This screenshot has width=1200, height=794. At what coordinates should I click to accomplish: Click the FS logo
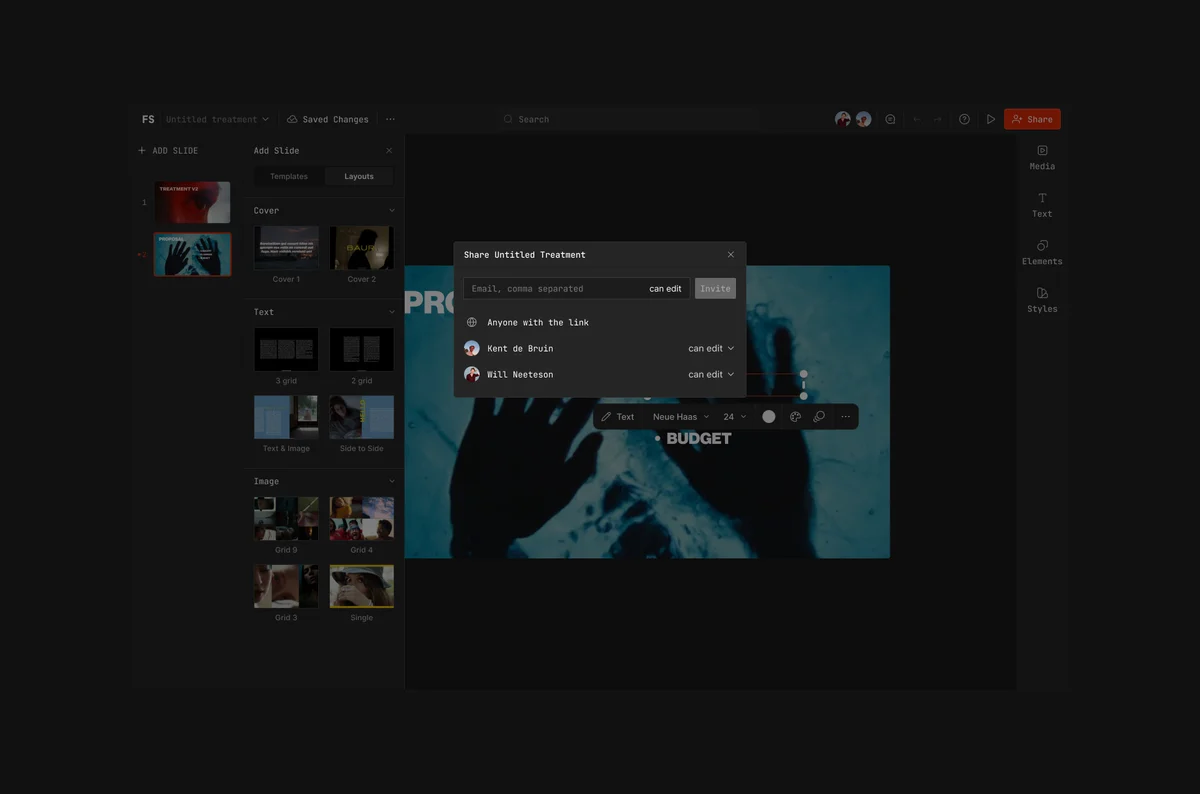tap(148, 119)
